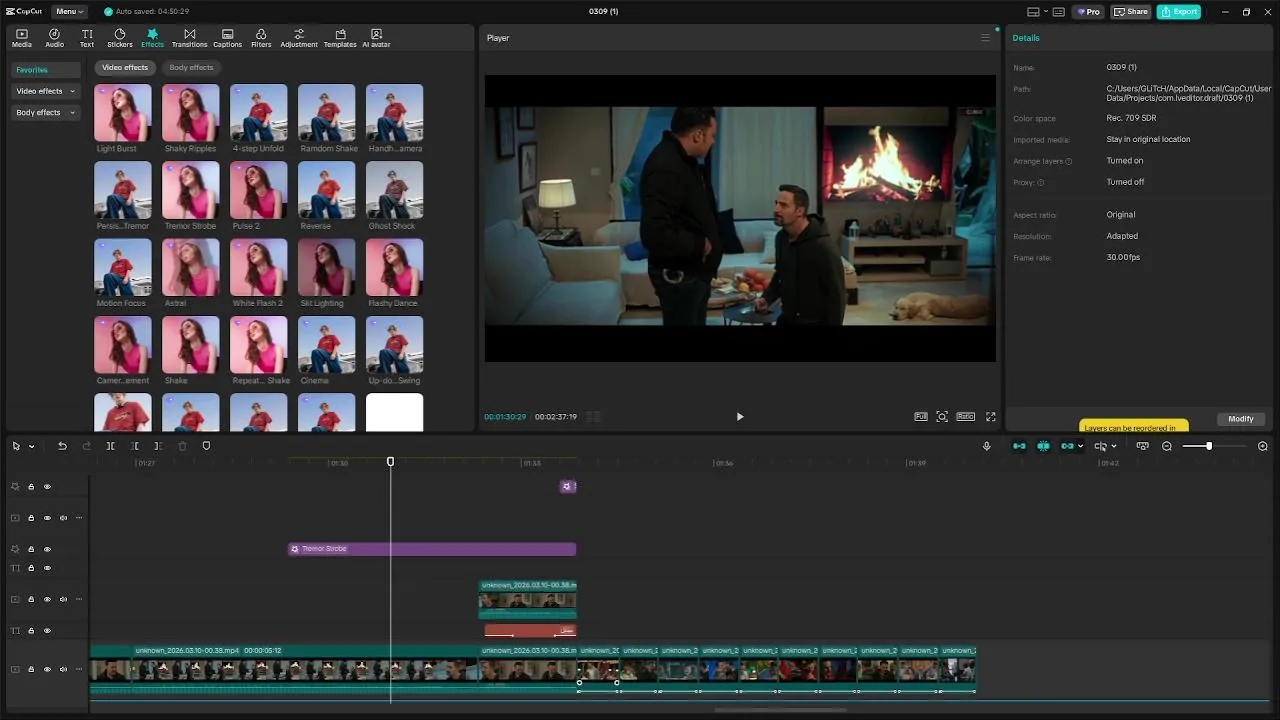The height and width of the screenshot is (720, 1280).
Task: Hide the bottom main video track
Action: pos(47,670)
